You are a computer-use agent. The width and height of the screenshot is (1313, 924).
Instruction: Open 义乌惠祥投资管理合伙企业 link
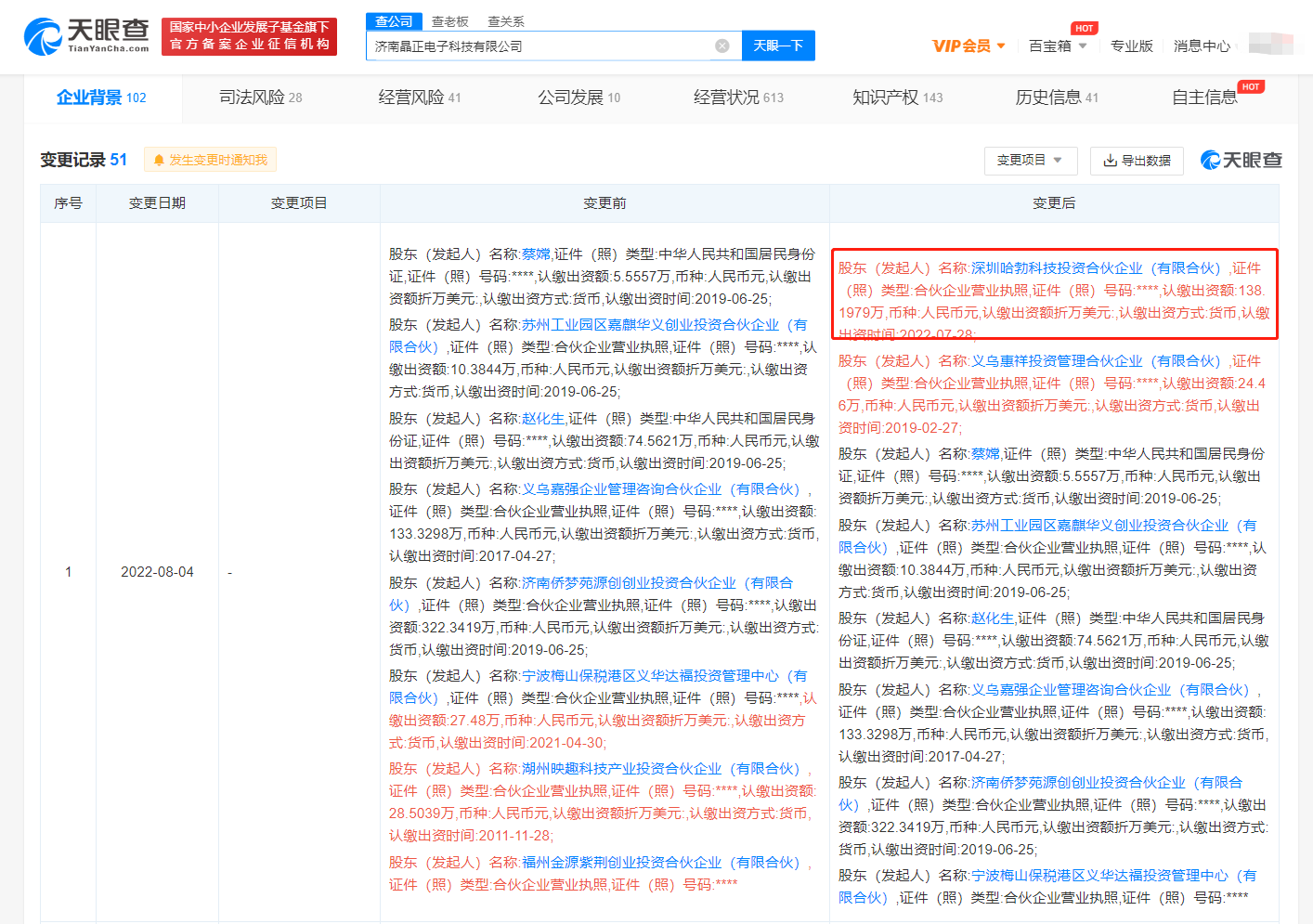tap(1096, 360)
